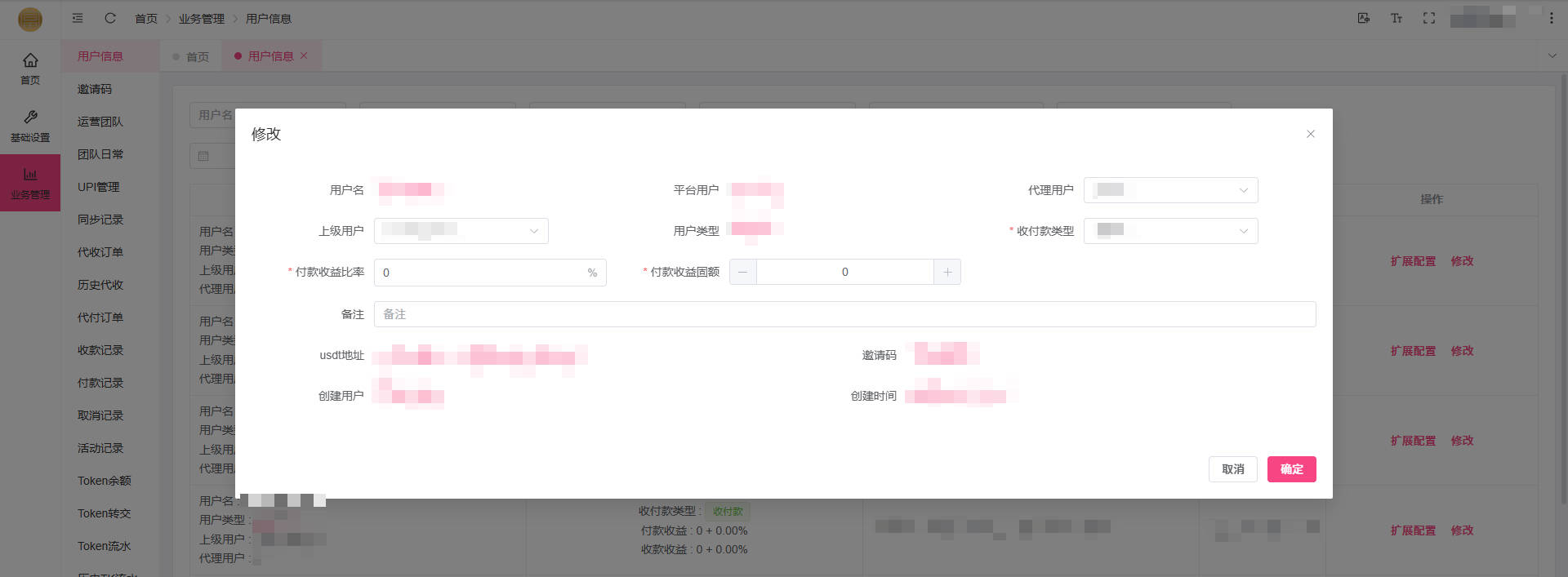This screenshot has height=577, width=1568.
Task: Click the 备注 text field
Action: (844, 314)
